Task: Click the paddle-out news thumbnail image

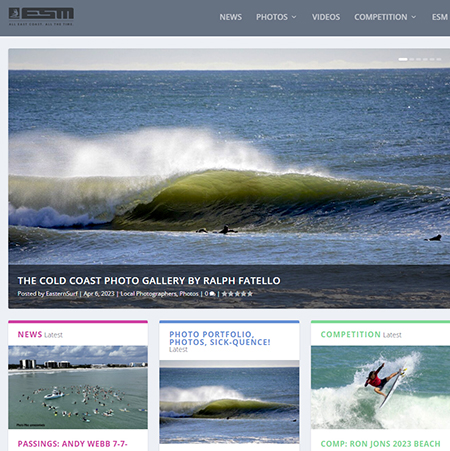Action: click(78, 387)
